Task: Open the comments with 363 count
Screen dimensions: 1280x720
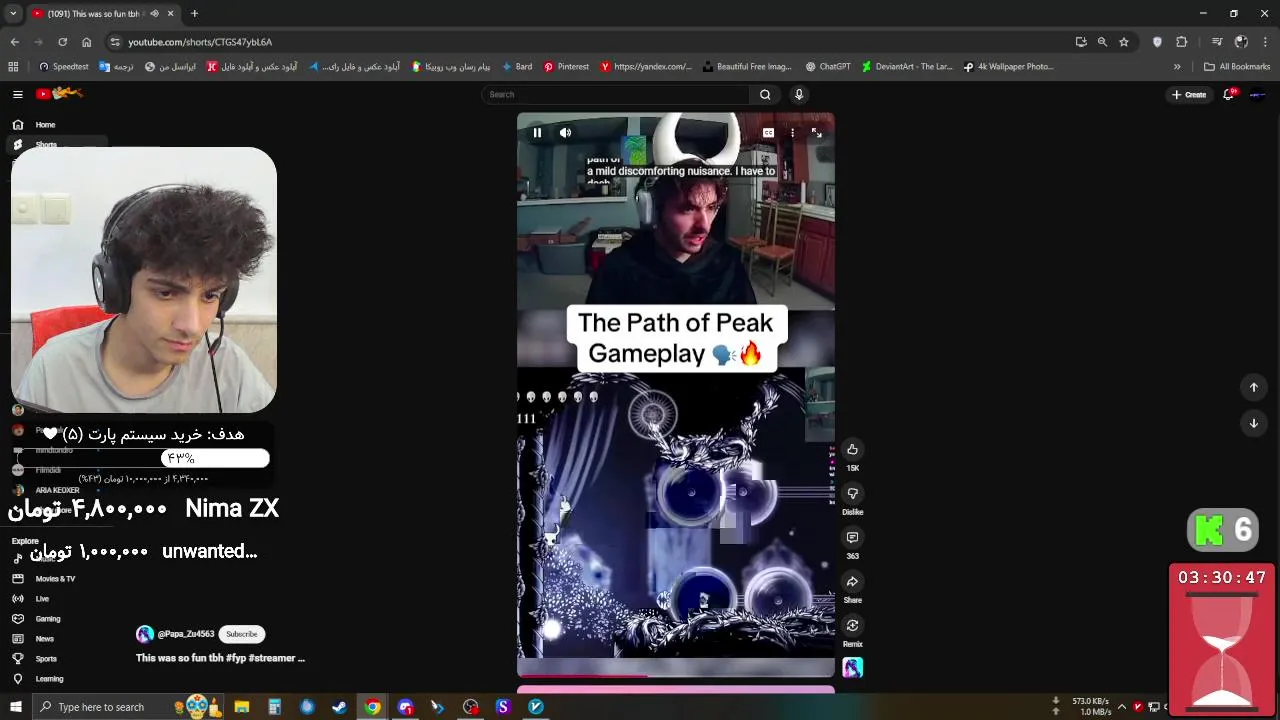Action: coord(852,538)
